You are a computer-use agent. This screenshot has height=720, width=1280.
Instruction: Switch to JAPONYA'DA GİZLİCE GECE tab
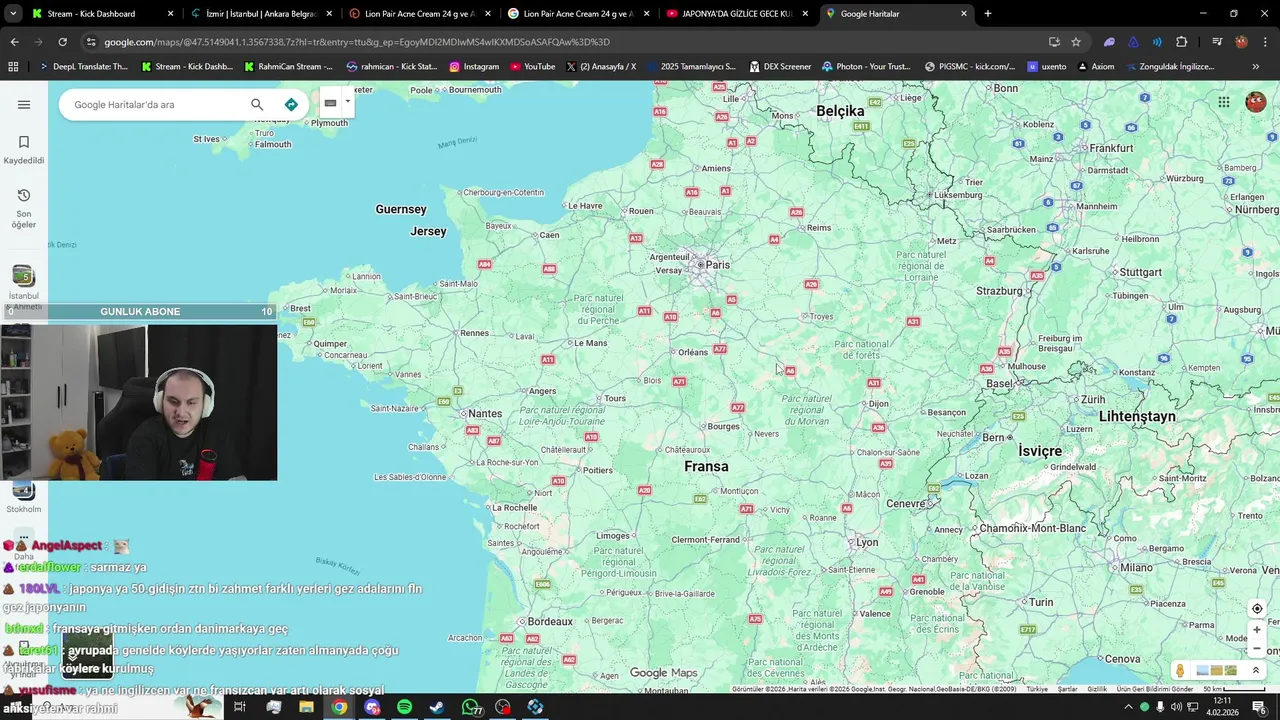click(x=737, y=14)
